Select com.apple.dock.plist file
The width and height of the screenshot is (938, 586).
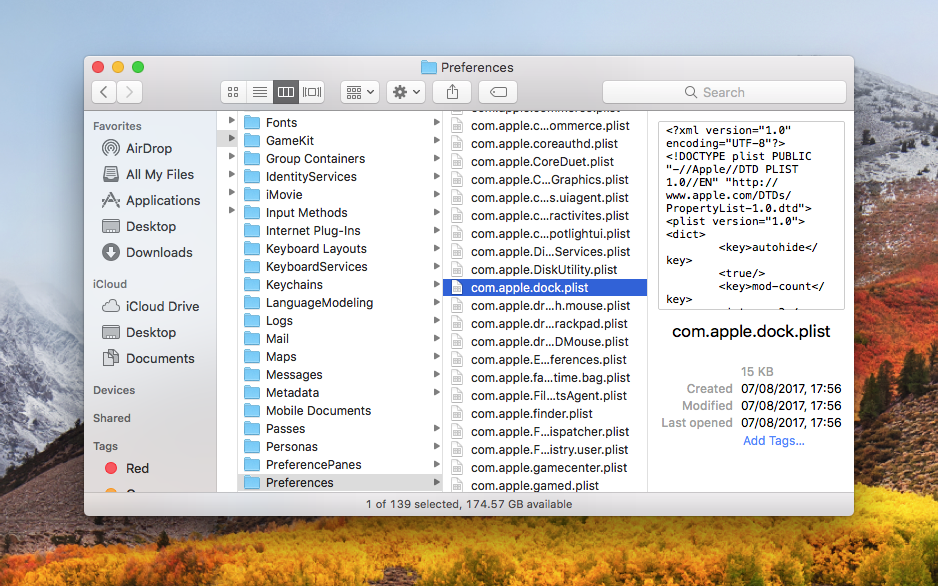pyautogui.click(x=545, y=288)
